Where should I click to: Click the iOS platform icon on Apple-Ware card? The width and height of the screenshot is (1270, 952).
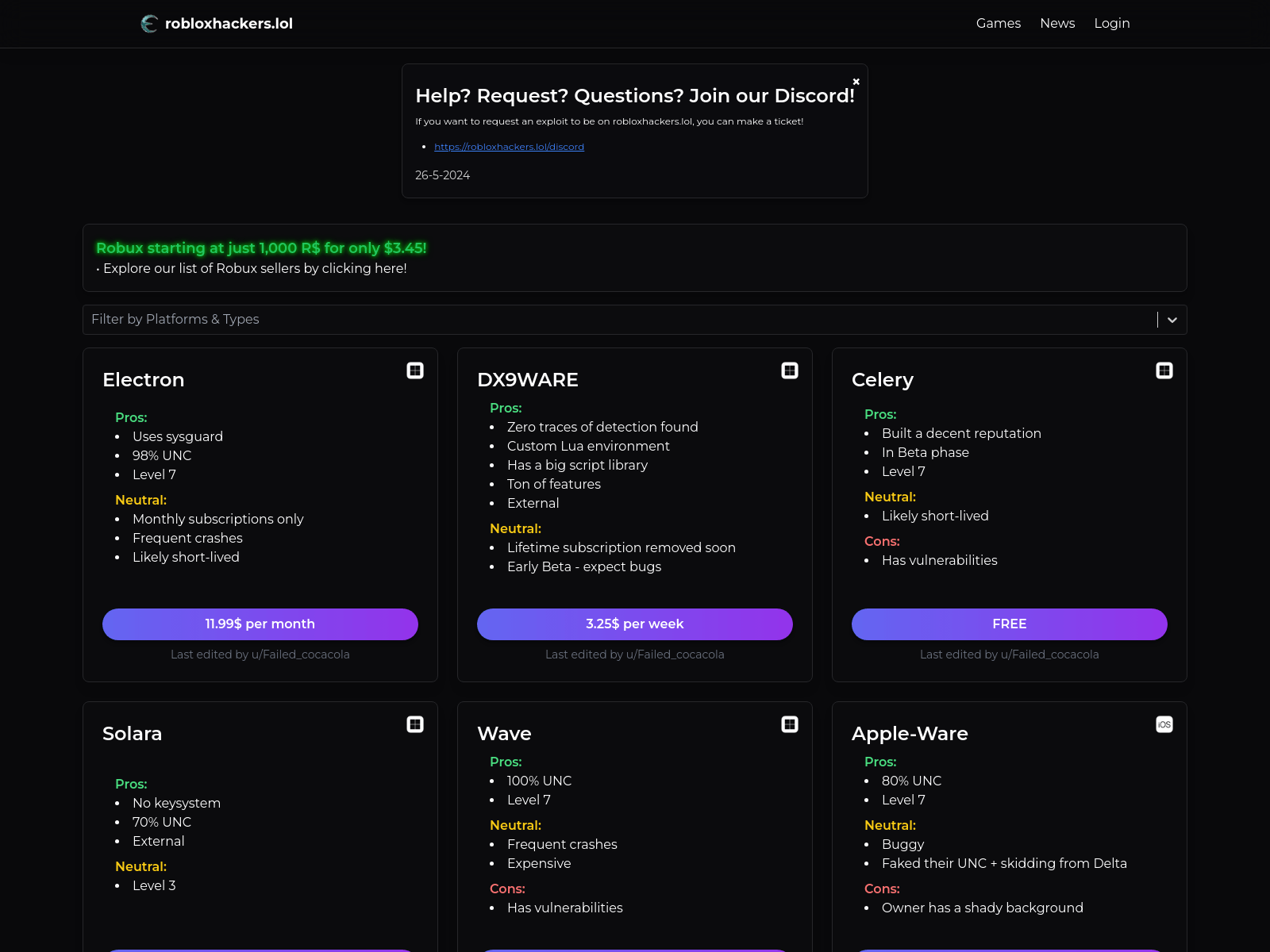(x=1164, y=724)
